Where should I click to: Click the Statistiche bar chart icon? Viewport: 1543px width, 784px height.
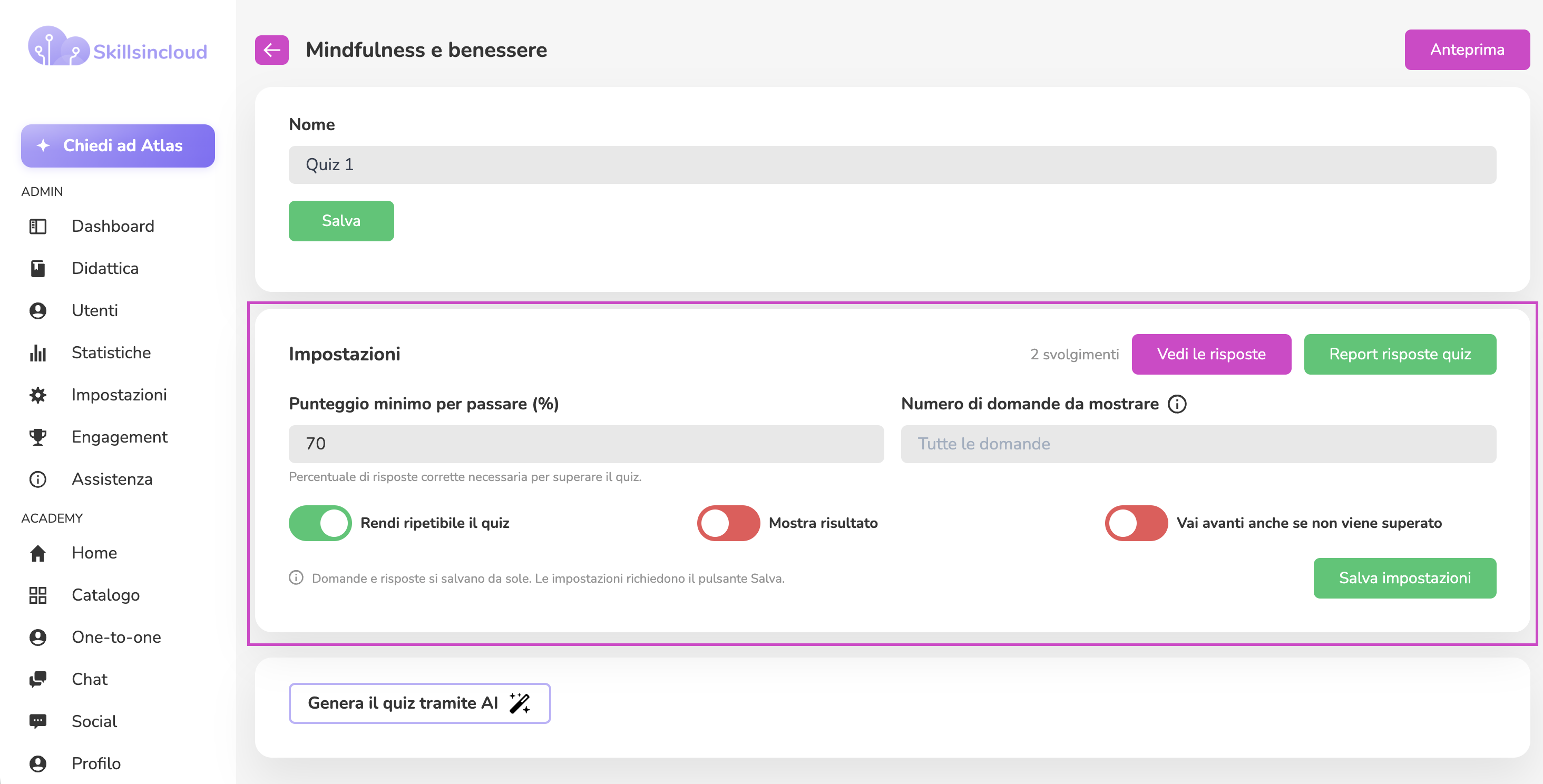(x=38, y=353)
